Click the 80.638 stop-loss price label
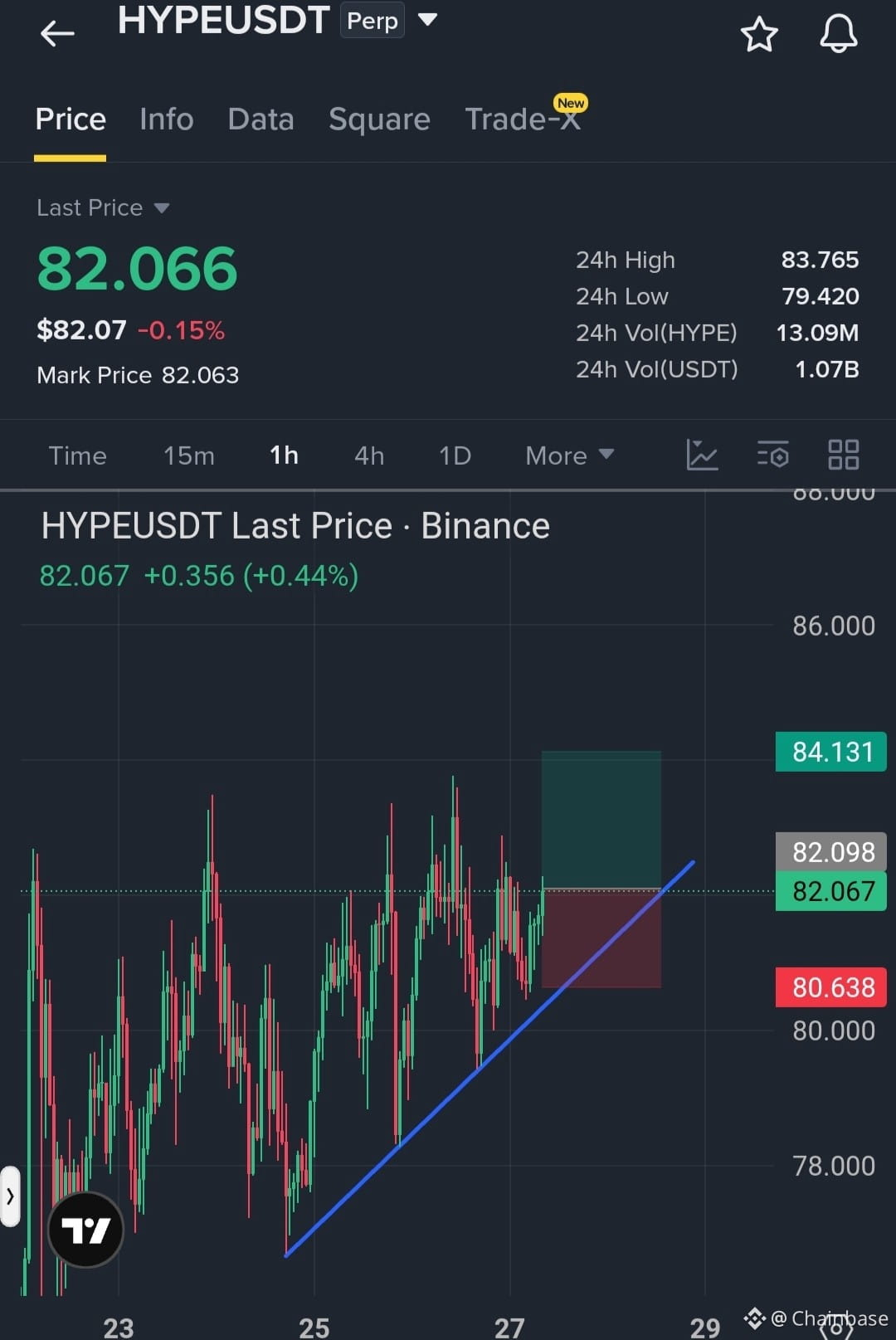Image resolution: width=896 pixels, height=1340 pixels. (x=830, y=987)
